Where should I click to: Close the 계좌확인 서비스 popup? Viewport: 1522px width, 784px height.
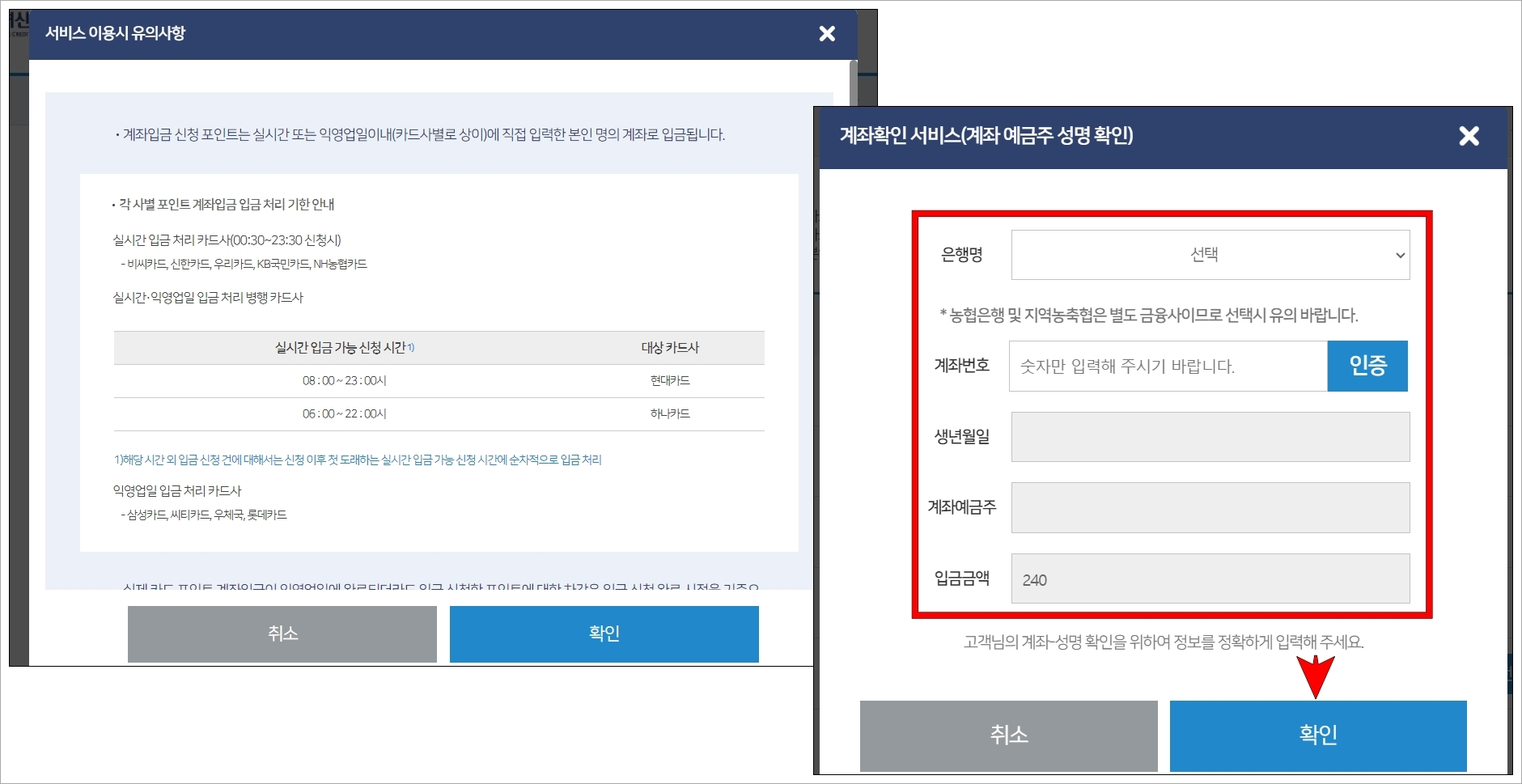[1470, 137]
